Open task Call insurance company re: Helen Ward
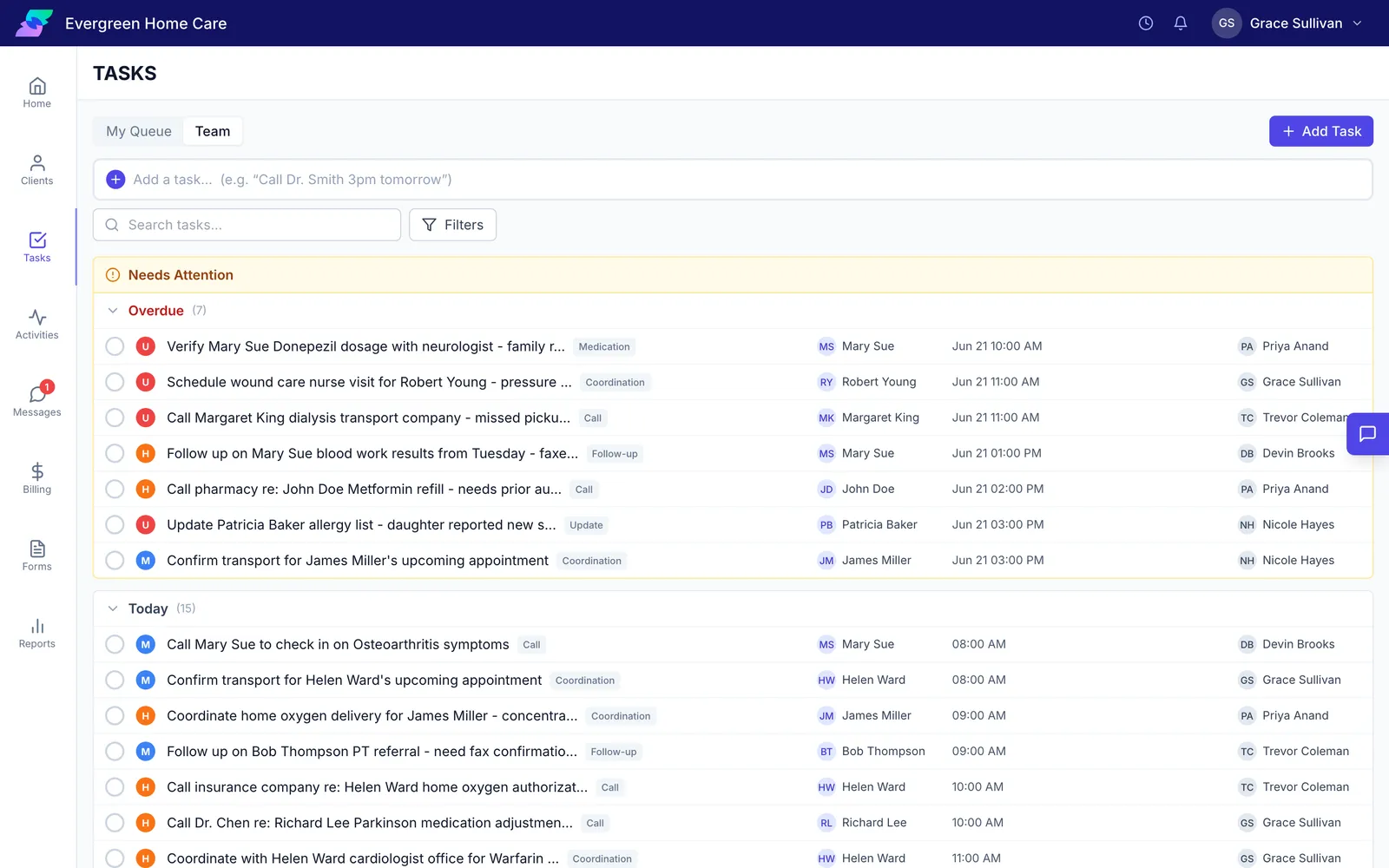1389x868 pixels. [377, 787]
